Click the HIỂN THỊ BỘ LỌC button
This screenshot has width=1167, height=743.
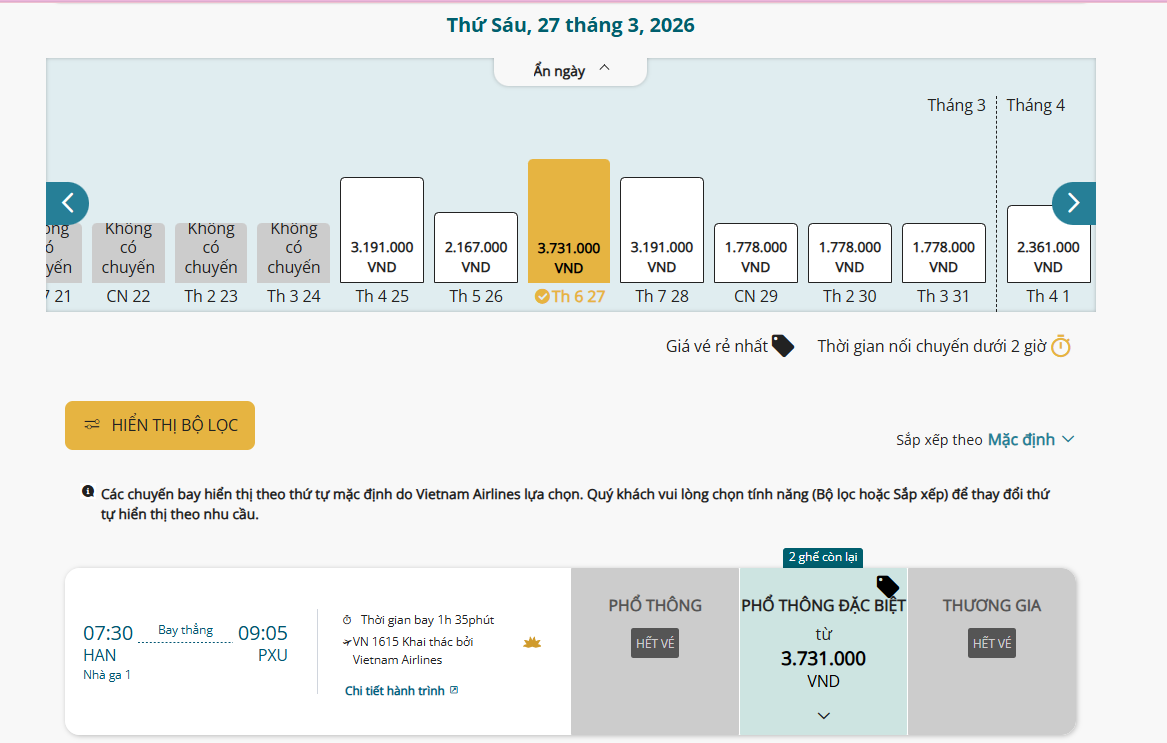pyautogui.click(x=160, y=425)
